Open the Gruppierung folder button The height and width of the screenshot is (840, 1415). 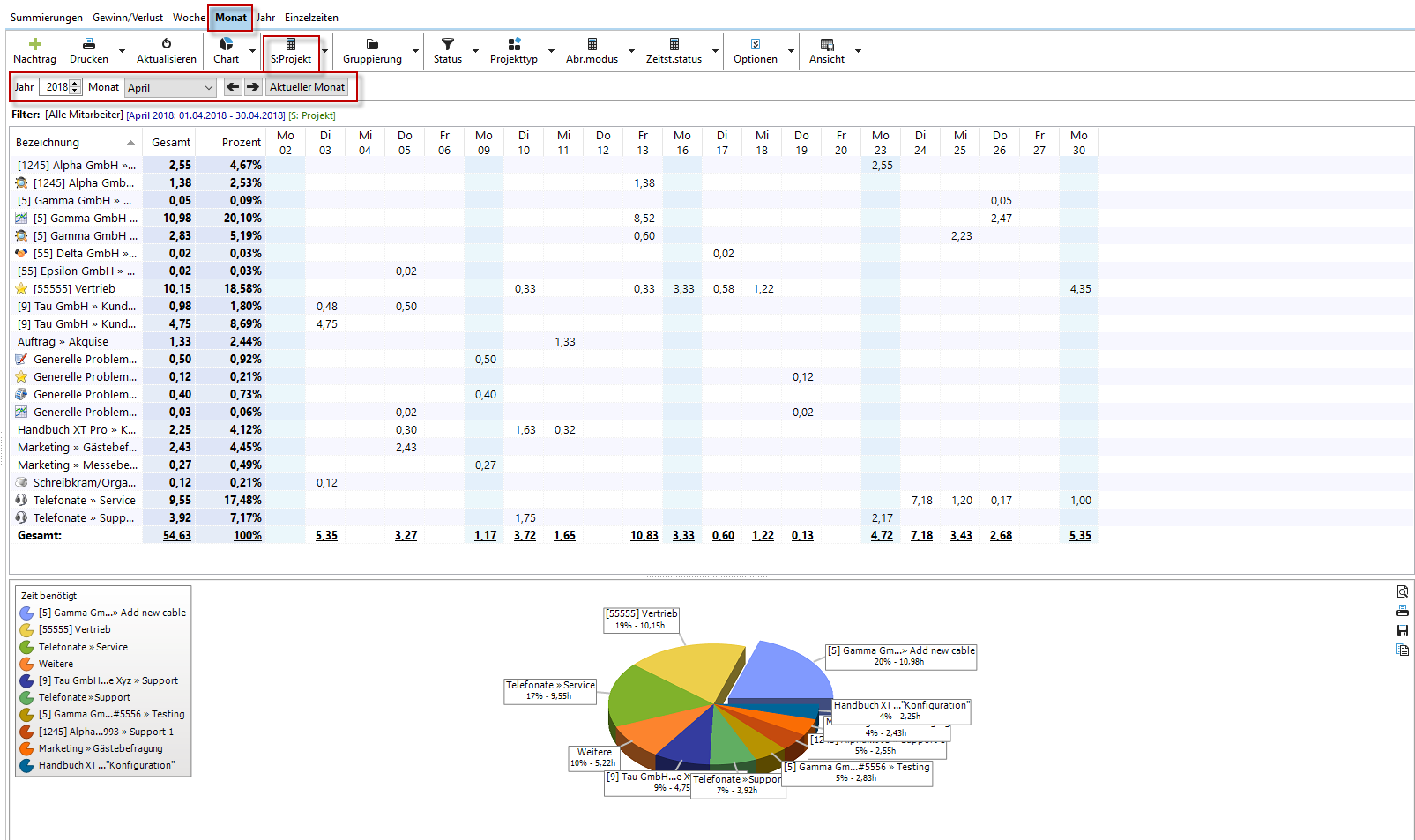tap(372, 44)
